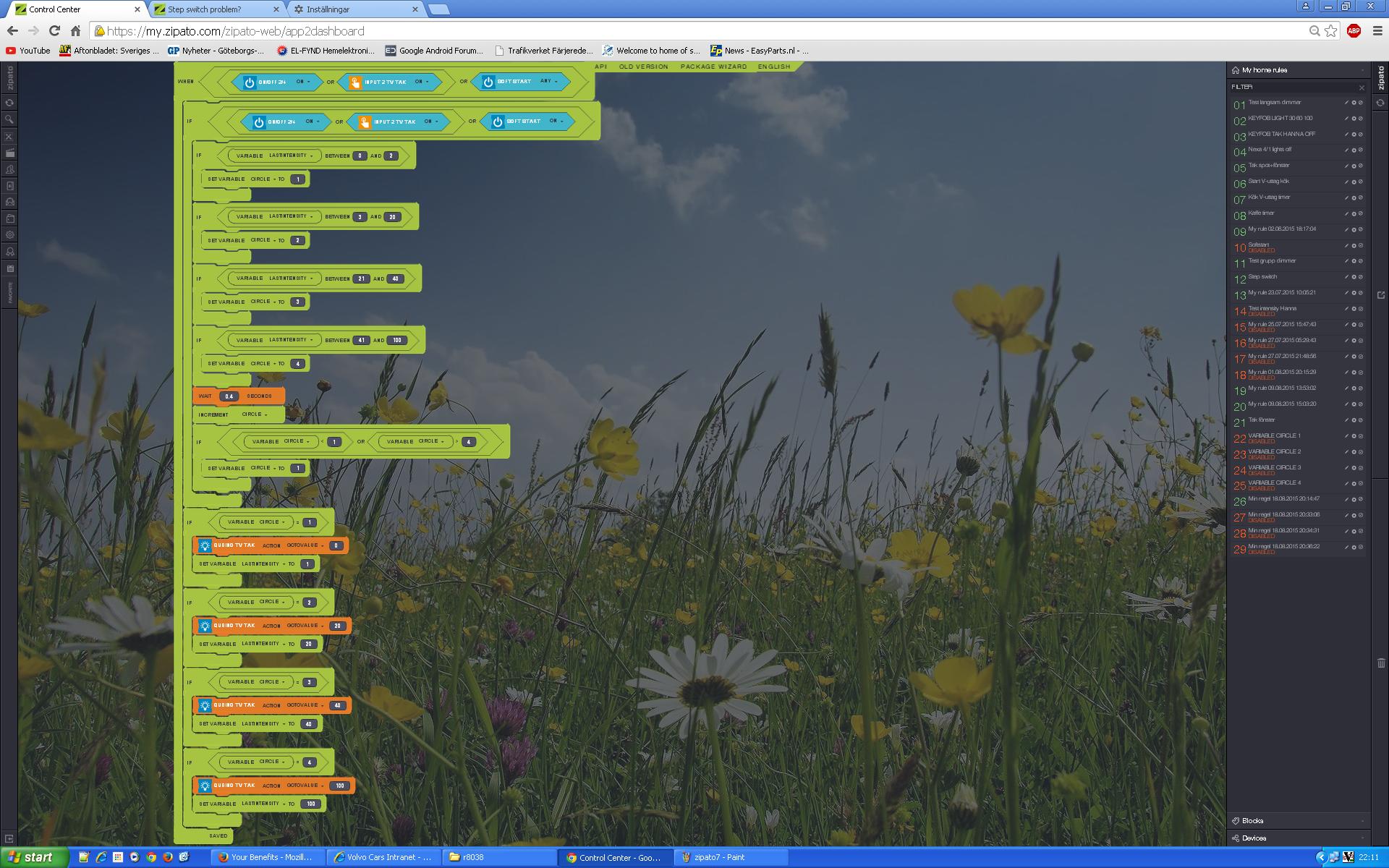Open settings gear for rule 05 Tak spot+fönster
The width and height of the screenshot is (1389, 868).
1354,166
